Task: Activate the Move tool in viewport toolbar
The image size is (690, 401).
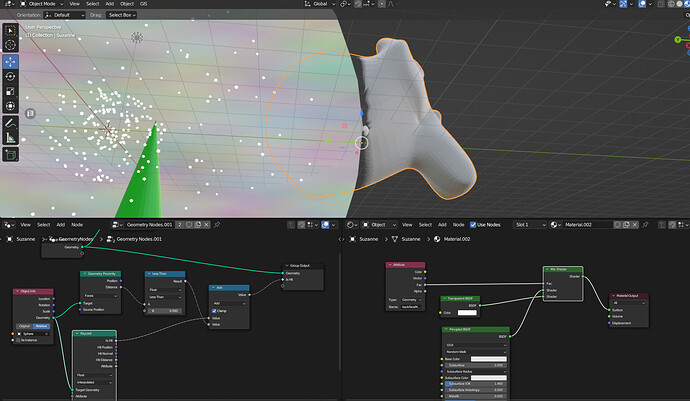Action: click(10, 62)
